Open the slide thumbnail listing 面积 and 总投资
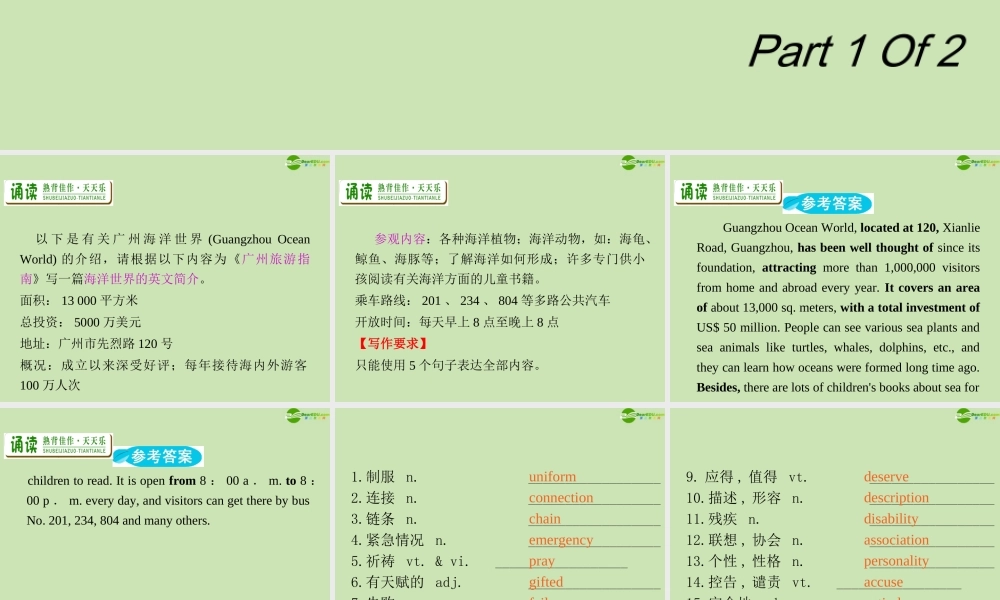The width and height of the screenshot is (1000, 600). (165, 278)
